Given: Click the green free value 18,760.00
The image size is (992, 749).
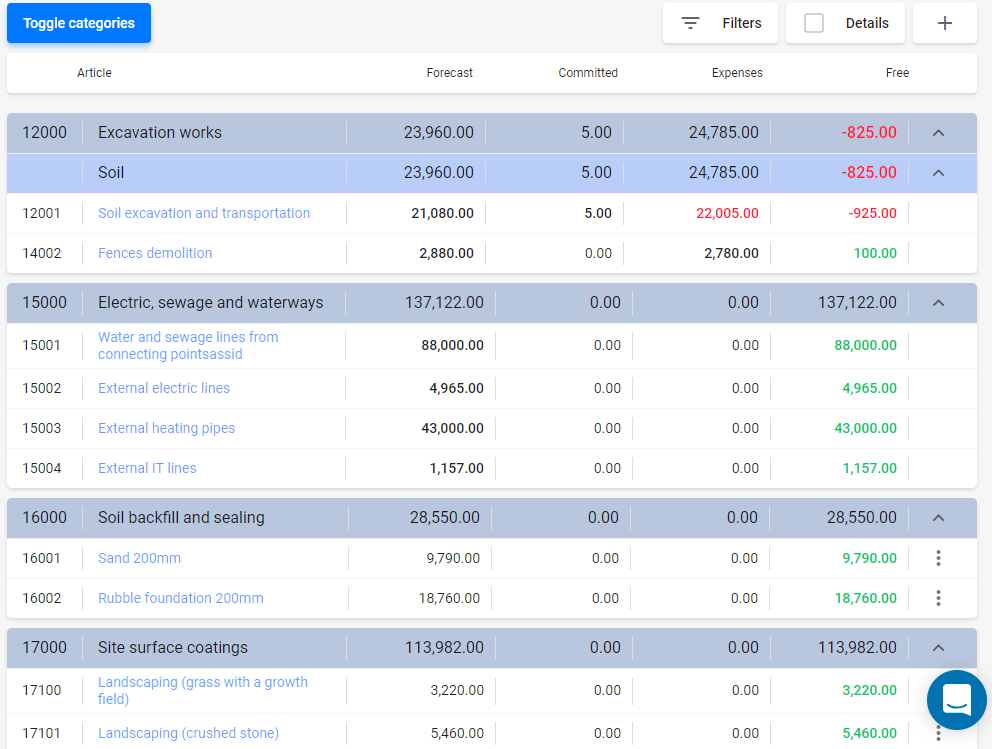Looking at the screenshot, I should pyautogui.click(x=865, y=598).
